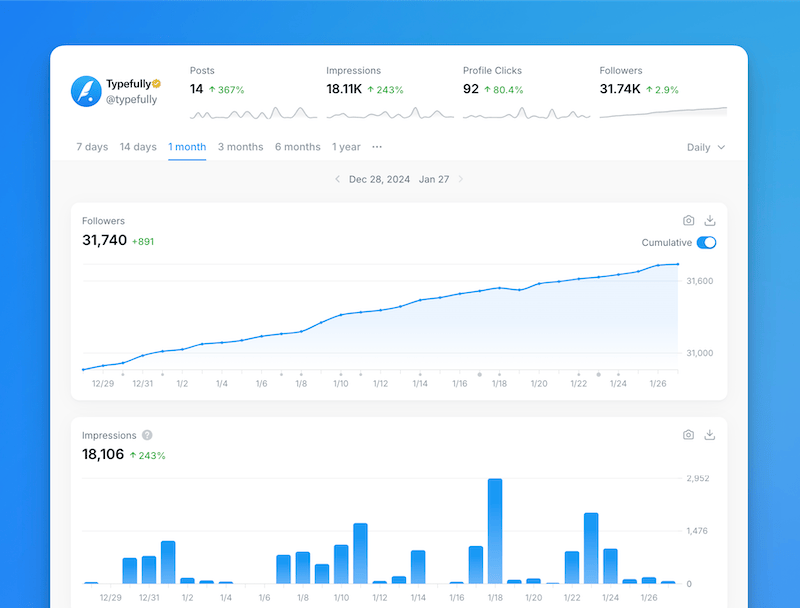The height and width of the screenshot is (608, 800).
Task: Open the three-dot more ranges menu
Action: pyautogui.click(x=377, y=147)
